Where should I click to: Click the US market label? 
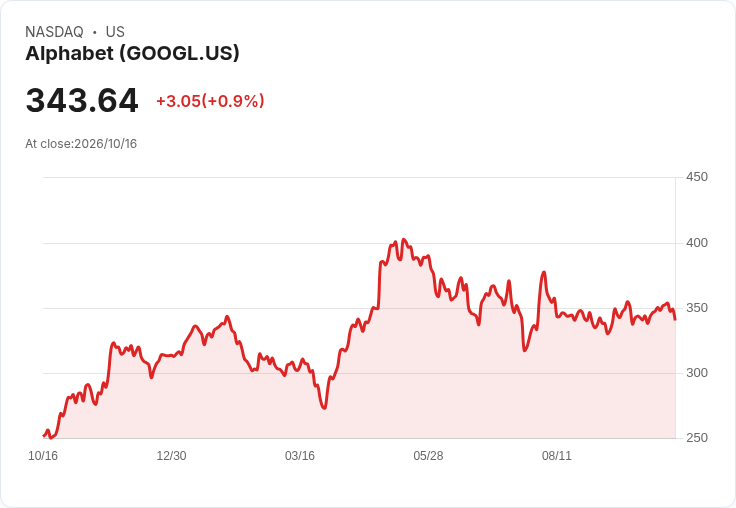(115, 32)
